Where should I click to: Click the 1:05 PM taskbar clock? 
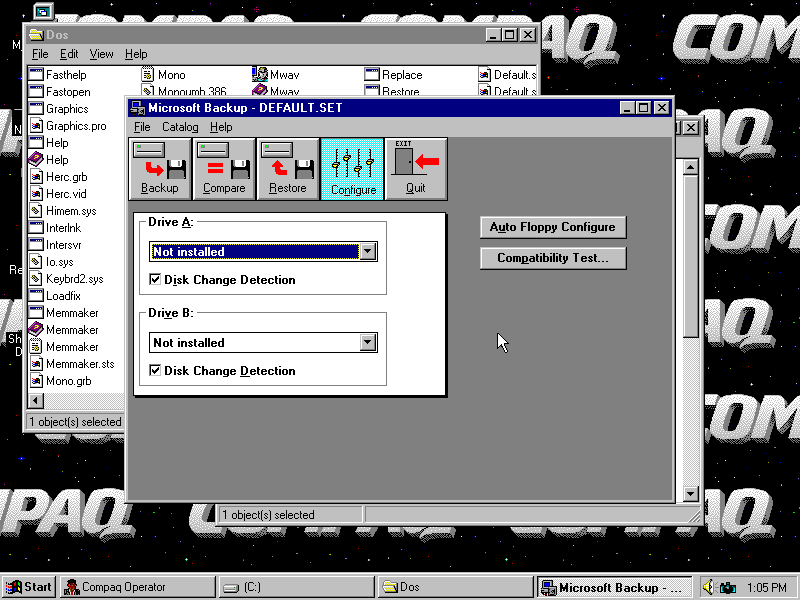pos(766,588)
